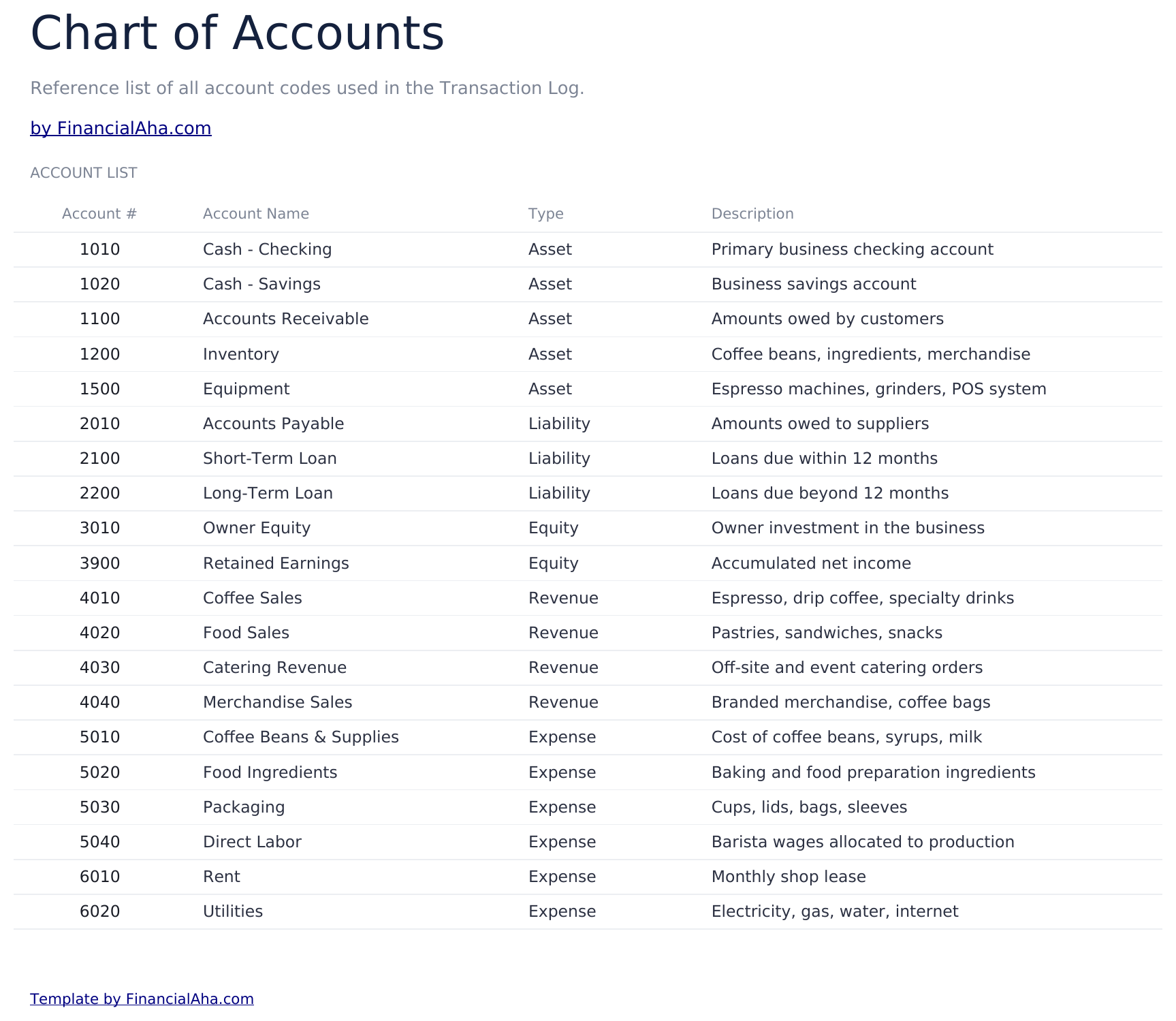
Task: Click account number 6010
Action: (100, 877)
